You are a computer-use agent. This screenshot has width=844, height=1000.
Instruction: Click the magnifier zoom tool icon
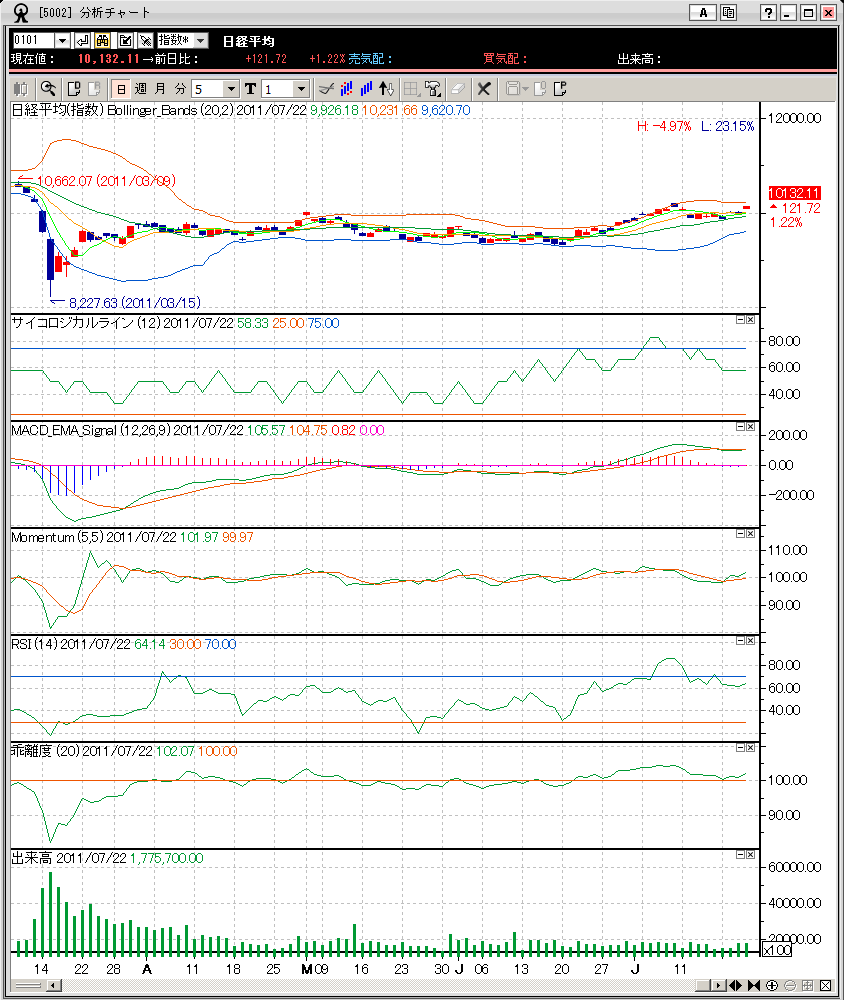pyautogui.click(x=47, y=88)
